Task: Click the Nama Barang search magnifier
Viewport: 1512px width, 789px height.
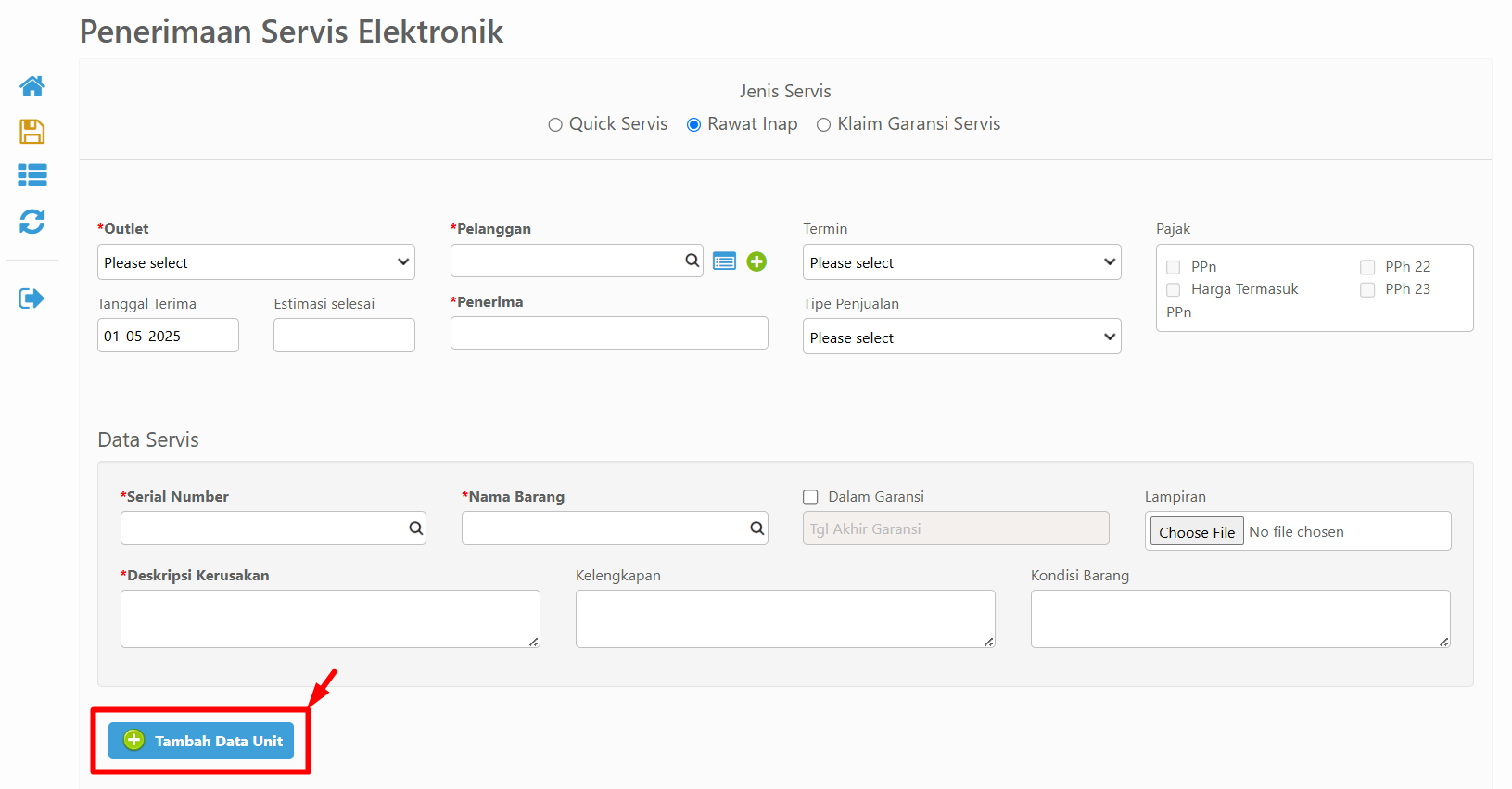Action: [757, 528]
